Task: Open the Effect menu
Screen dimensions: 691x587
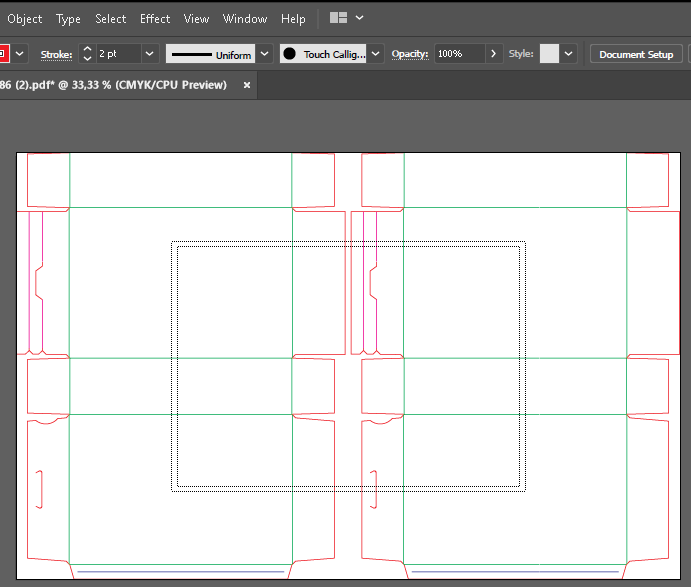Action: pos(155,18)
